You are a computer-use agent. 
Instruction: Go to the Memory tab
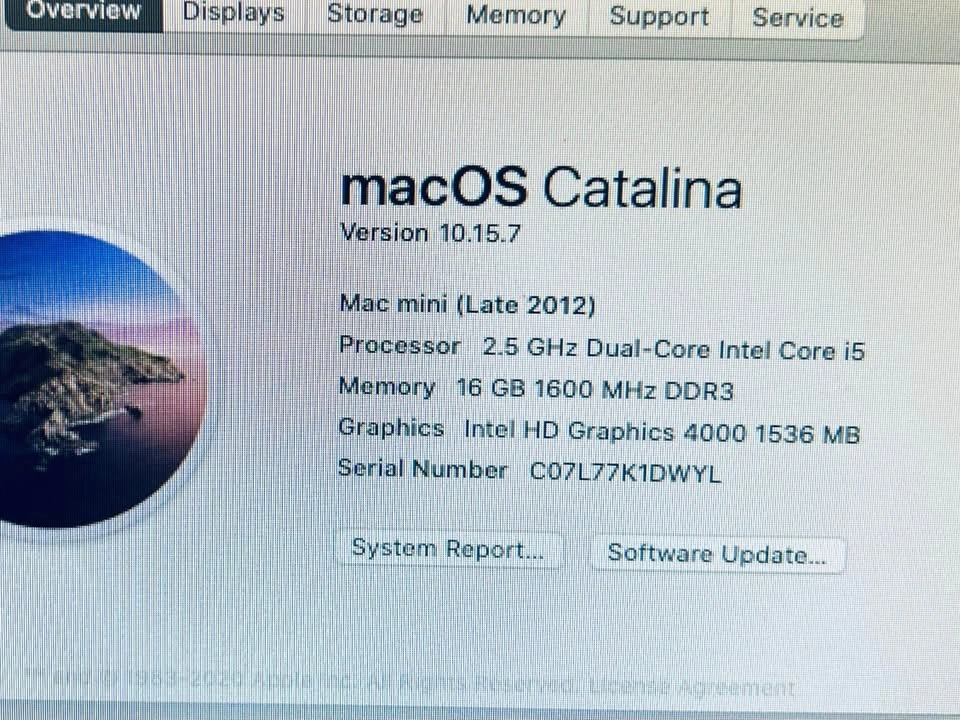point(516,16)
